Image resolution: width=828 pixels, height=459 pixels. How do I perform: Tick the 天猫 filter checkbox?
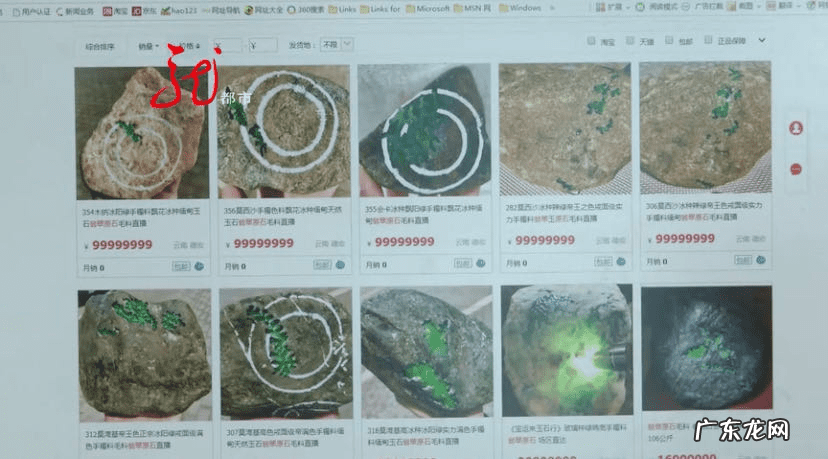click(631, 42)
